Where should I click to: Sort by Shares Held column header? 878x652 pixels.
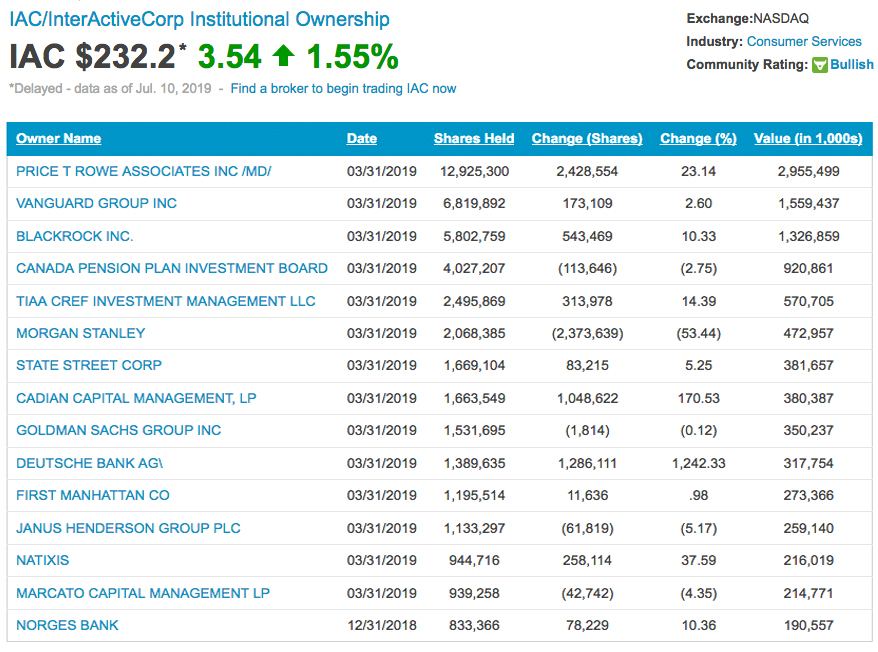coord(474,138)
